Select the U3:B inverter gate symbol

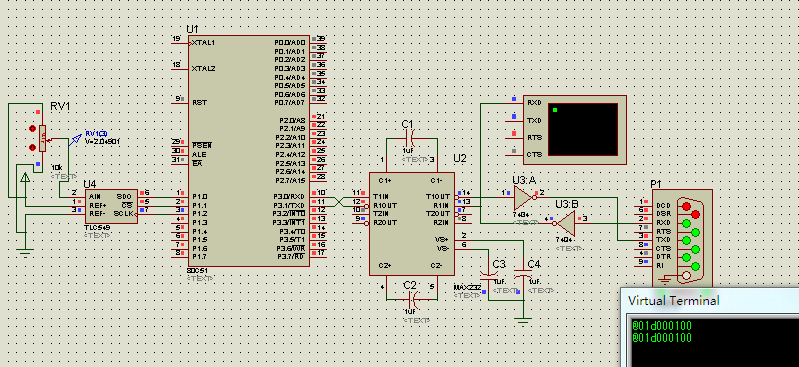(565, 223)
